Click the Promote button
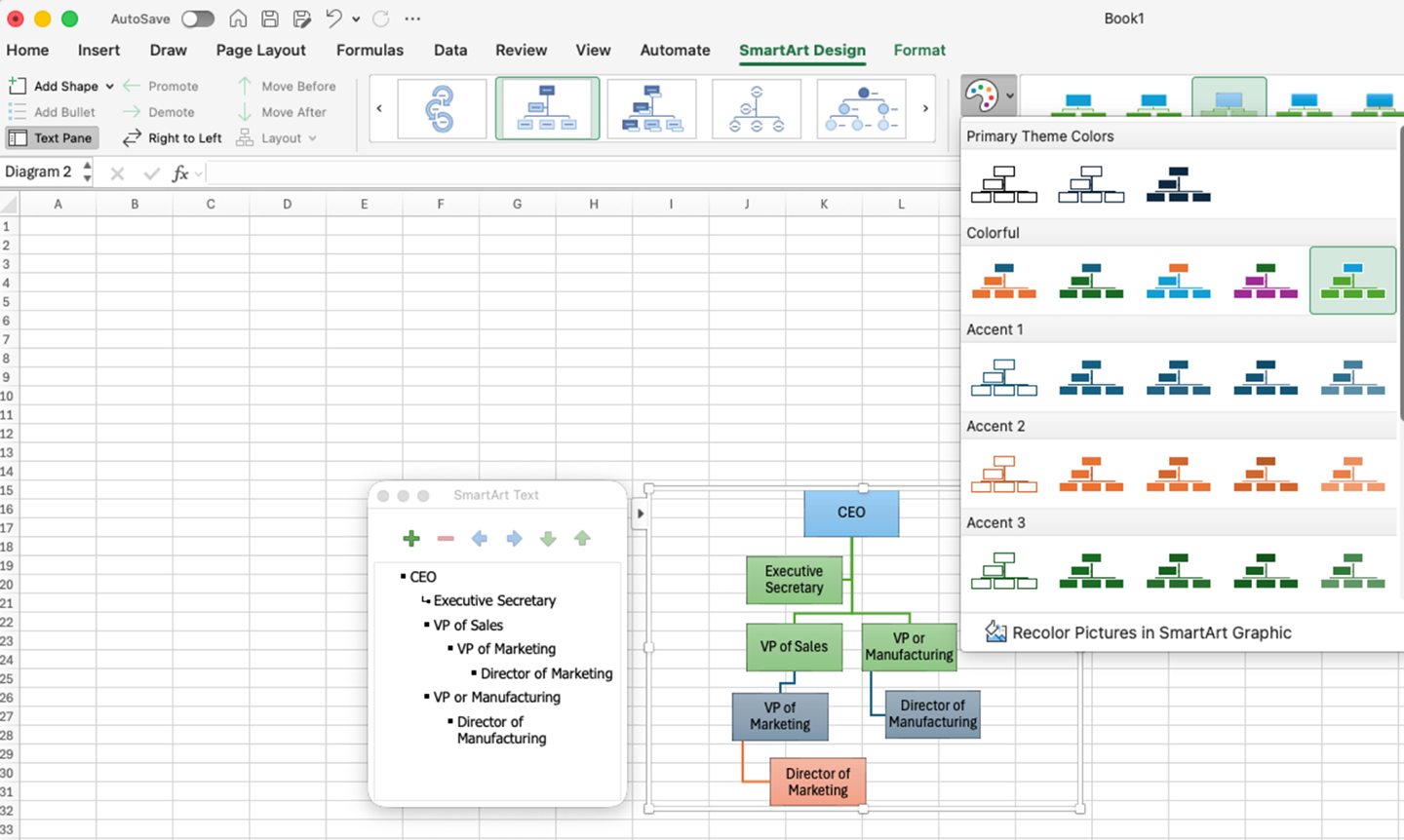The width and height of the screenshot is (1404, 840). tap(161, 86)
